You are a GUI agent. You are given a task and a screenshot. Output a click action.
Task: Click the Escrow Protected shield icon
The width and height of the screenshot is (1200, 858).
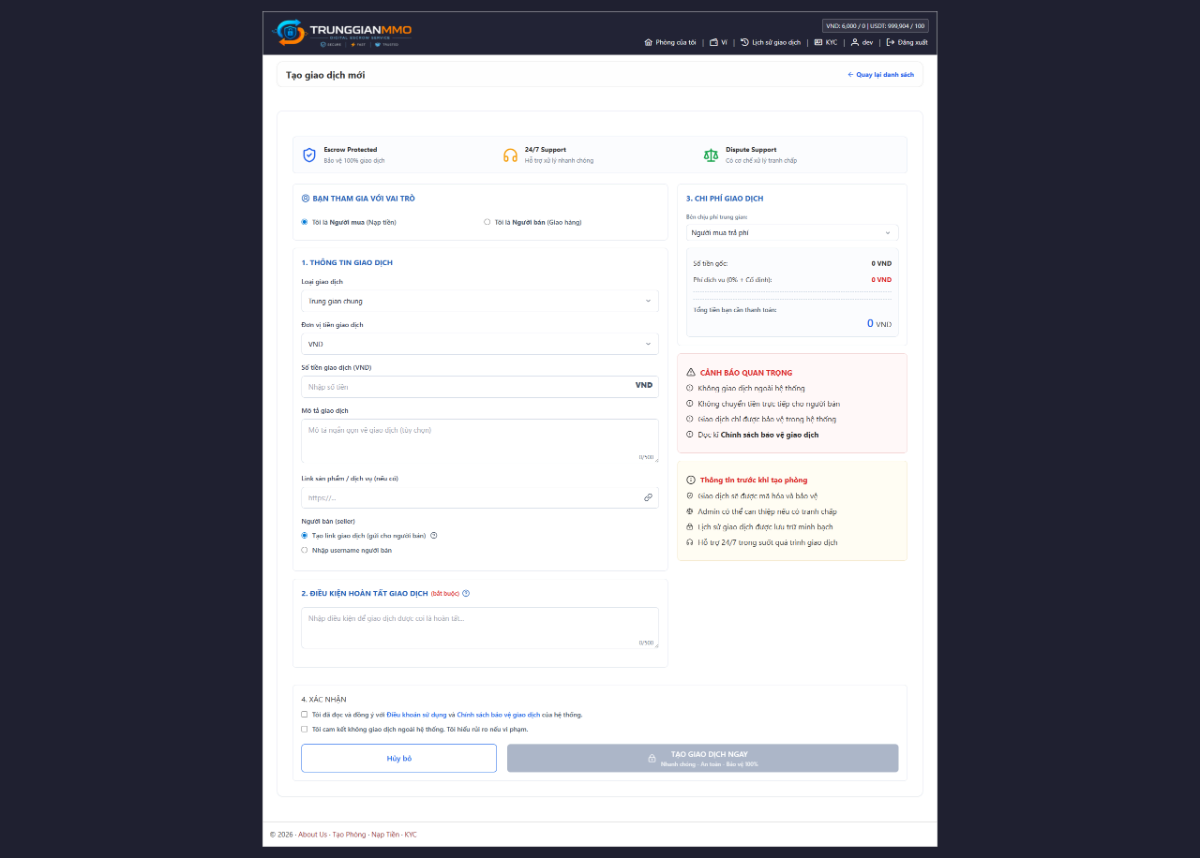[x=310, y=155]
